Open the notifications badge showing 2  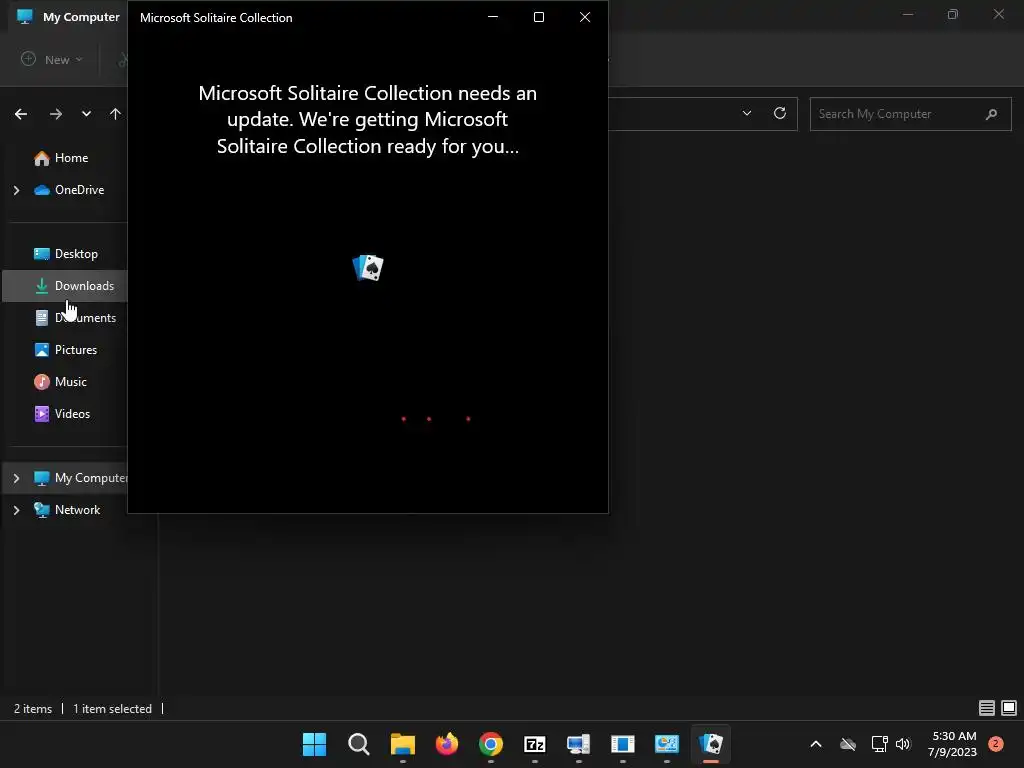click(996, 744)
